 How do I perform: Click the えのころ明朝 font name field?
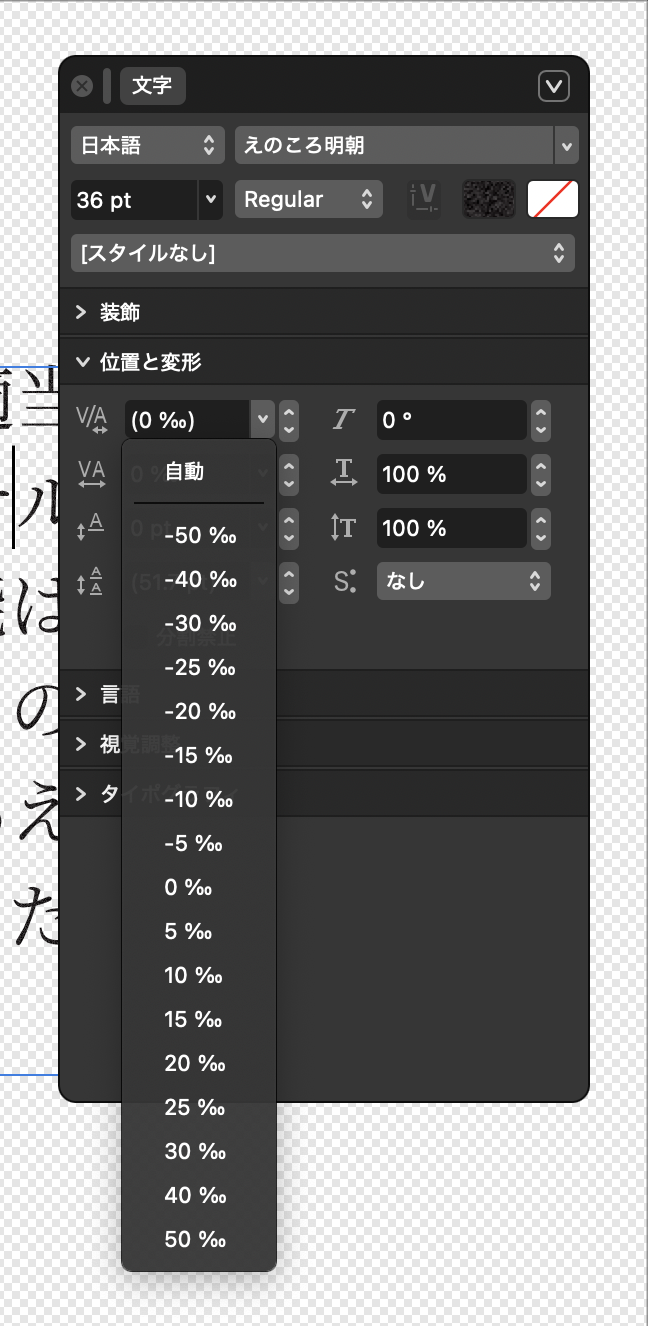click(x=393, y=146)
